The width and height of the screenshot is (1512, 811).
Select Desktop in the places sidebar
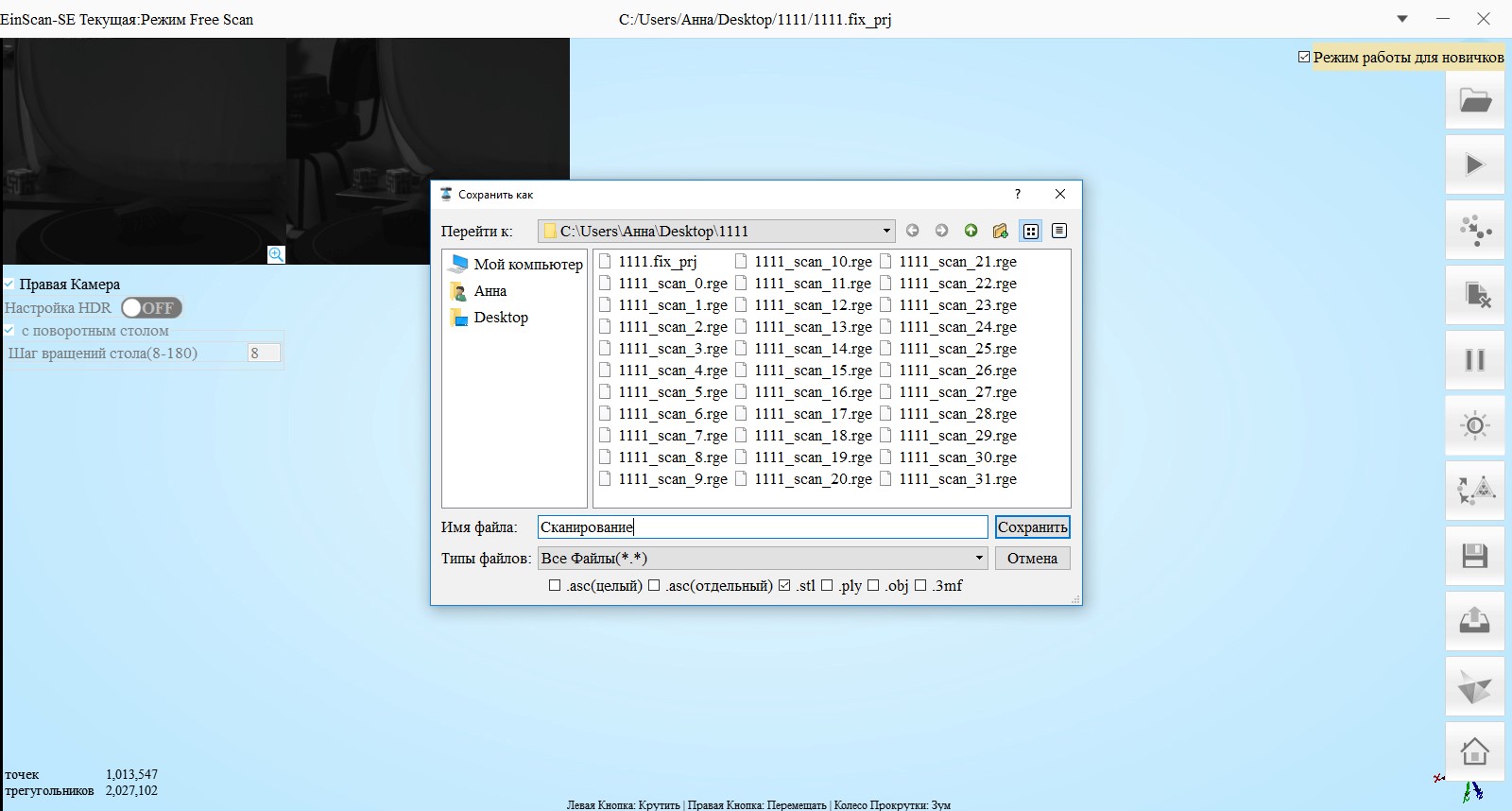(501, 318)
